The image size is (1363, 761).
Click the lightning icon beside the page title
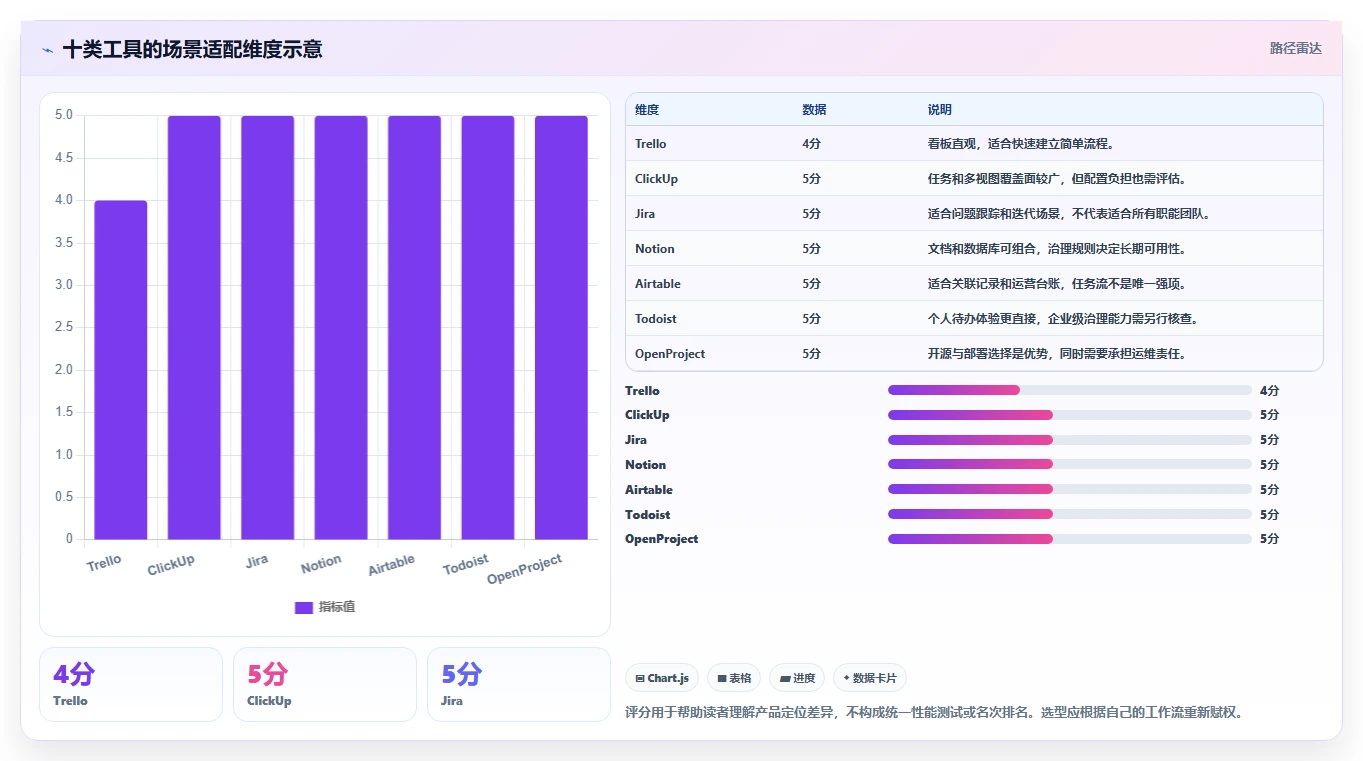47,50
